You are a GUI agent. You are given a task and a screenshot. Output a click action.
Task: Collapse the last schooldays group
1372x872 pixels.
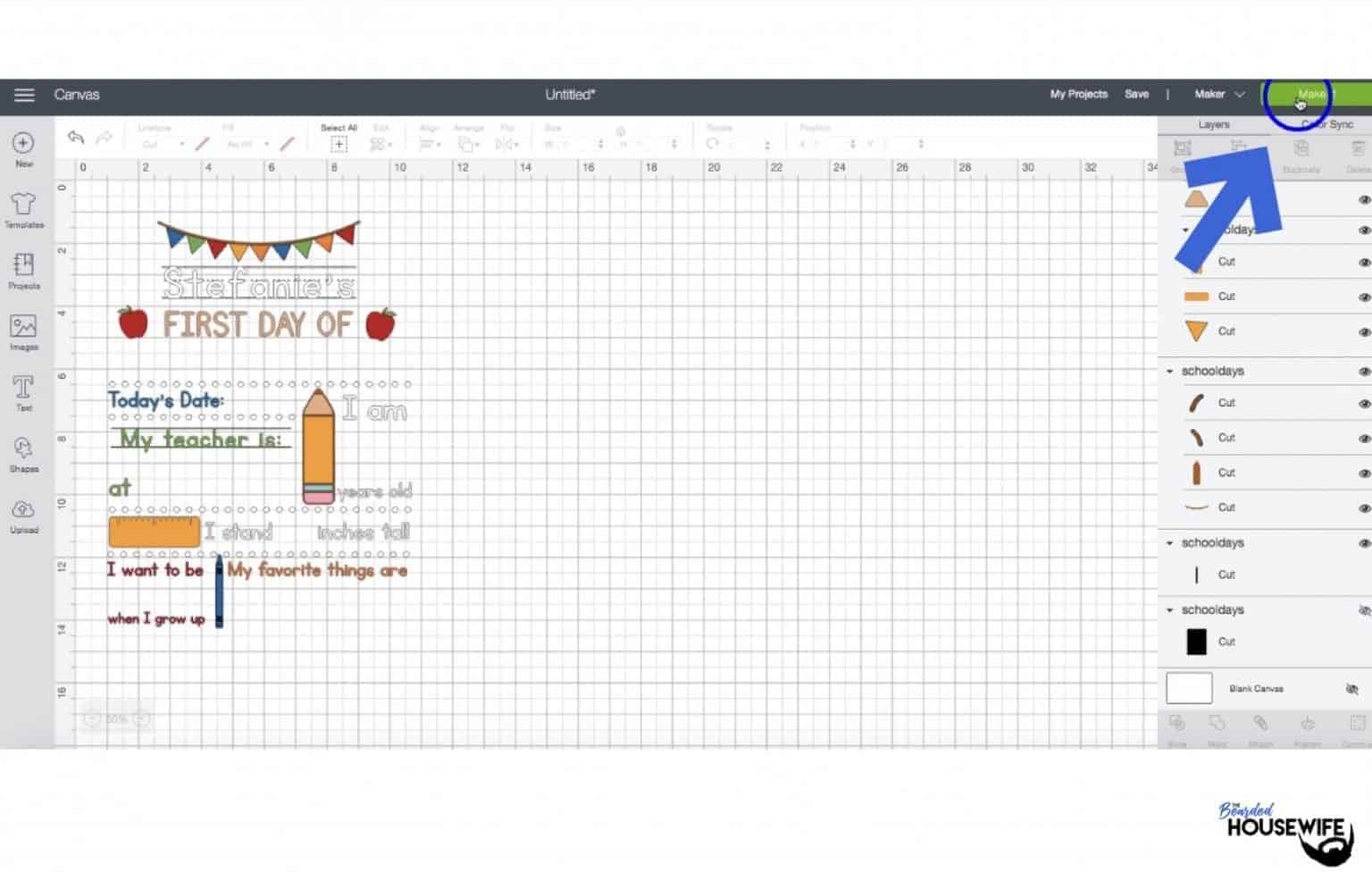pos(1170,610)
